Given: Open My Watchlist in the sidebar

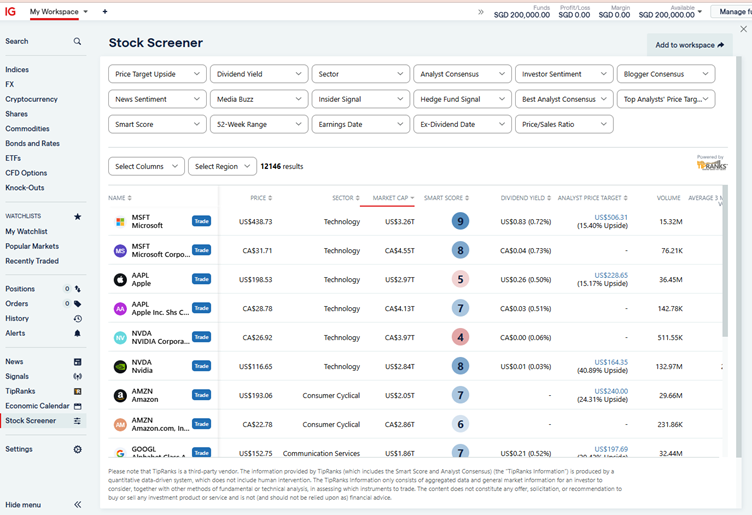Looking at the screenshot, I should point(26,232).
